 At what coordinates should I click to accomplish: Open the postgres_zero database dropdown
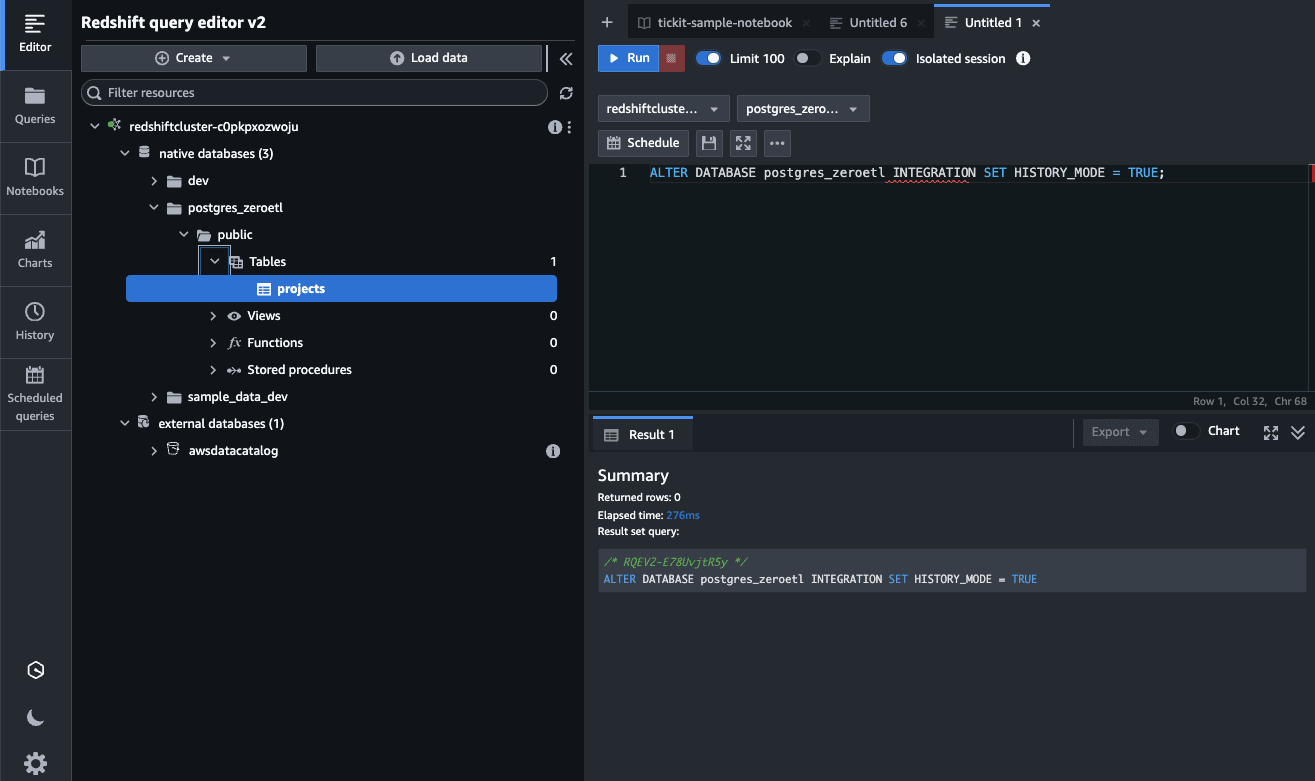(x=803, y=109)
